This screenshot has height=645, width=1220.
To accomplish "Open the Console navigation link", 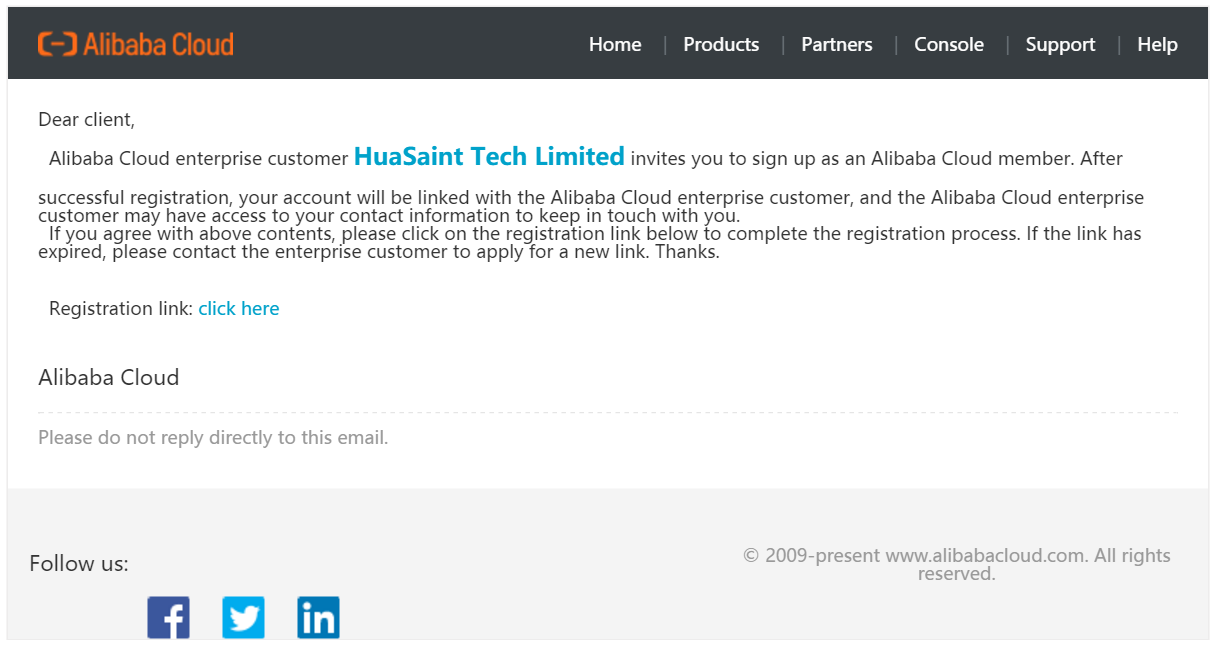I will 949,44.
